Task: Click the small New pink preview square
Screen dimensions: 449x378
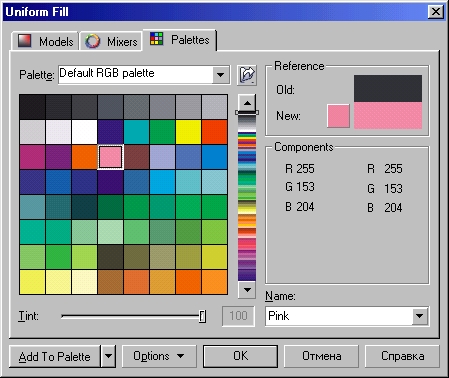Action: 338,116
